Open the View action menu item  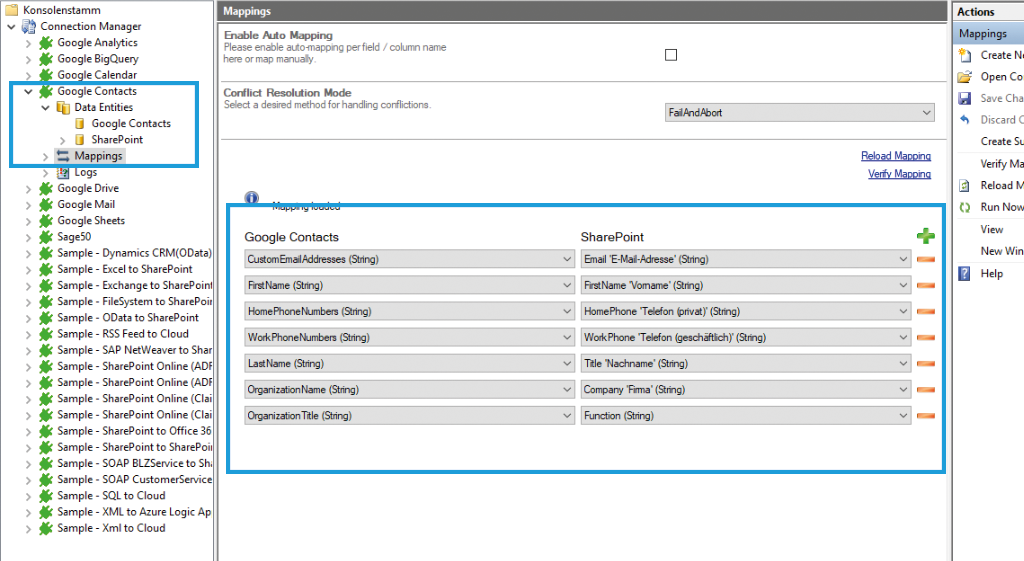point(991,229)
